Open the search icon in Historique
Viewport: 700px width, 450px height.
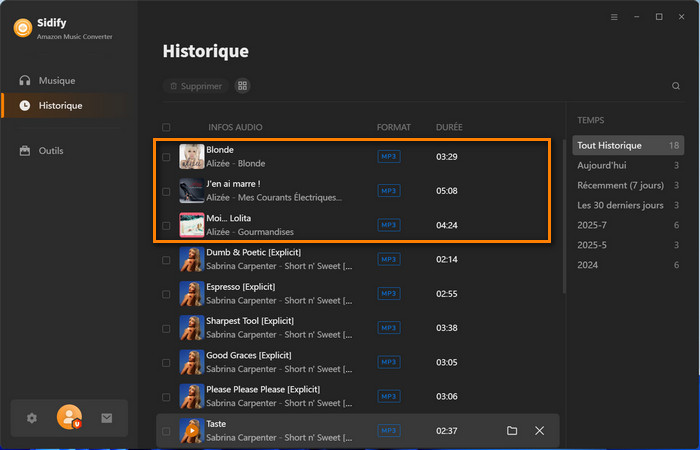tap(676, 86)
